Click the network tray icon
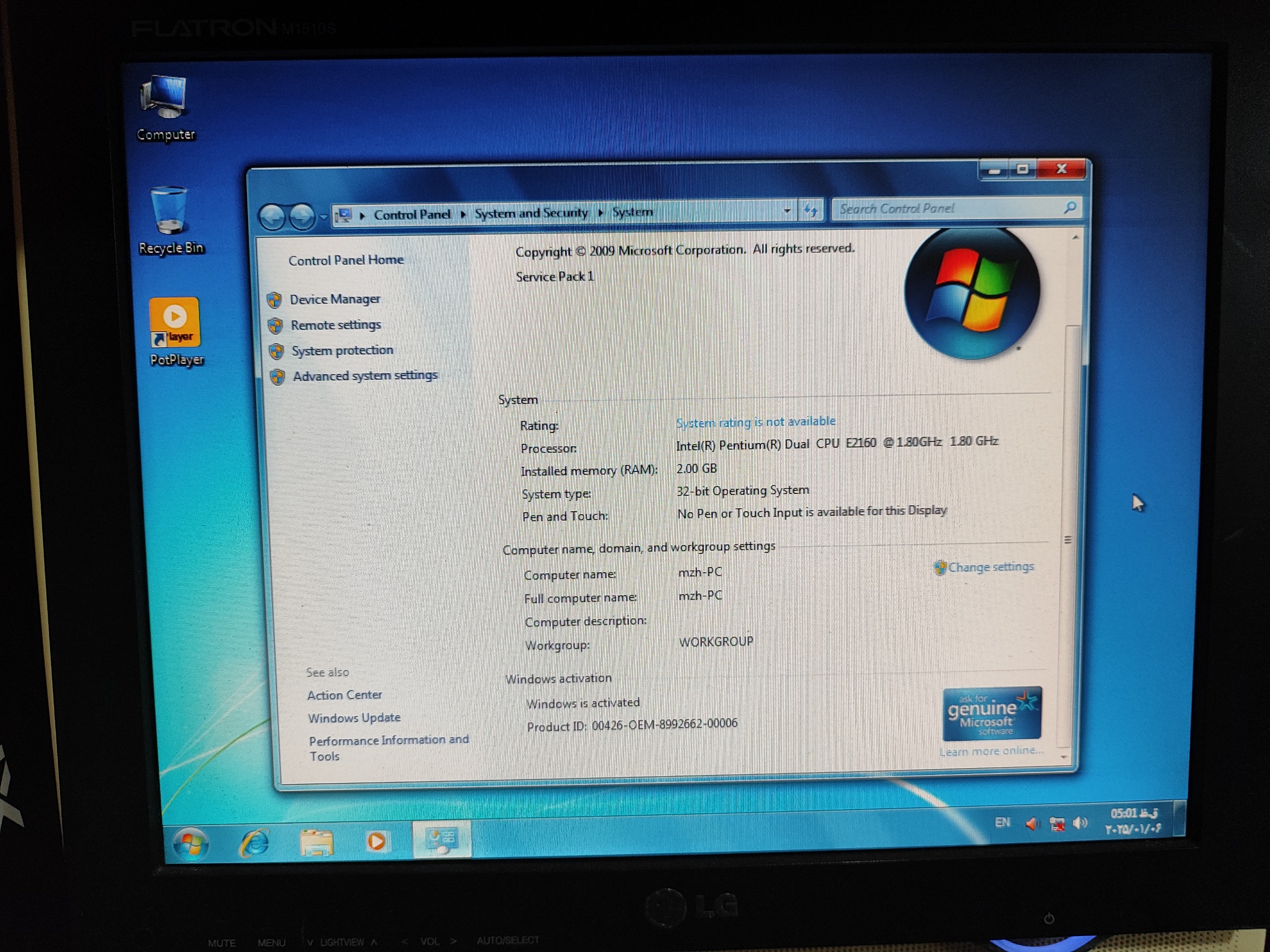Viewport: 1270px width, 952px height. 1056,824
